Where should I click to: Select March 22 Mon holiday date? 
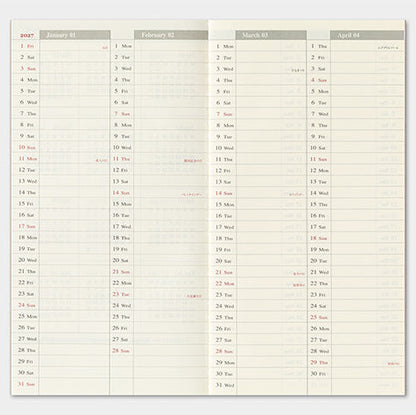click(x=225, y=284)
